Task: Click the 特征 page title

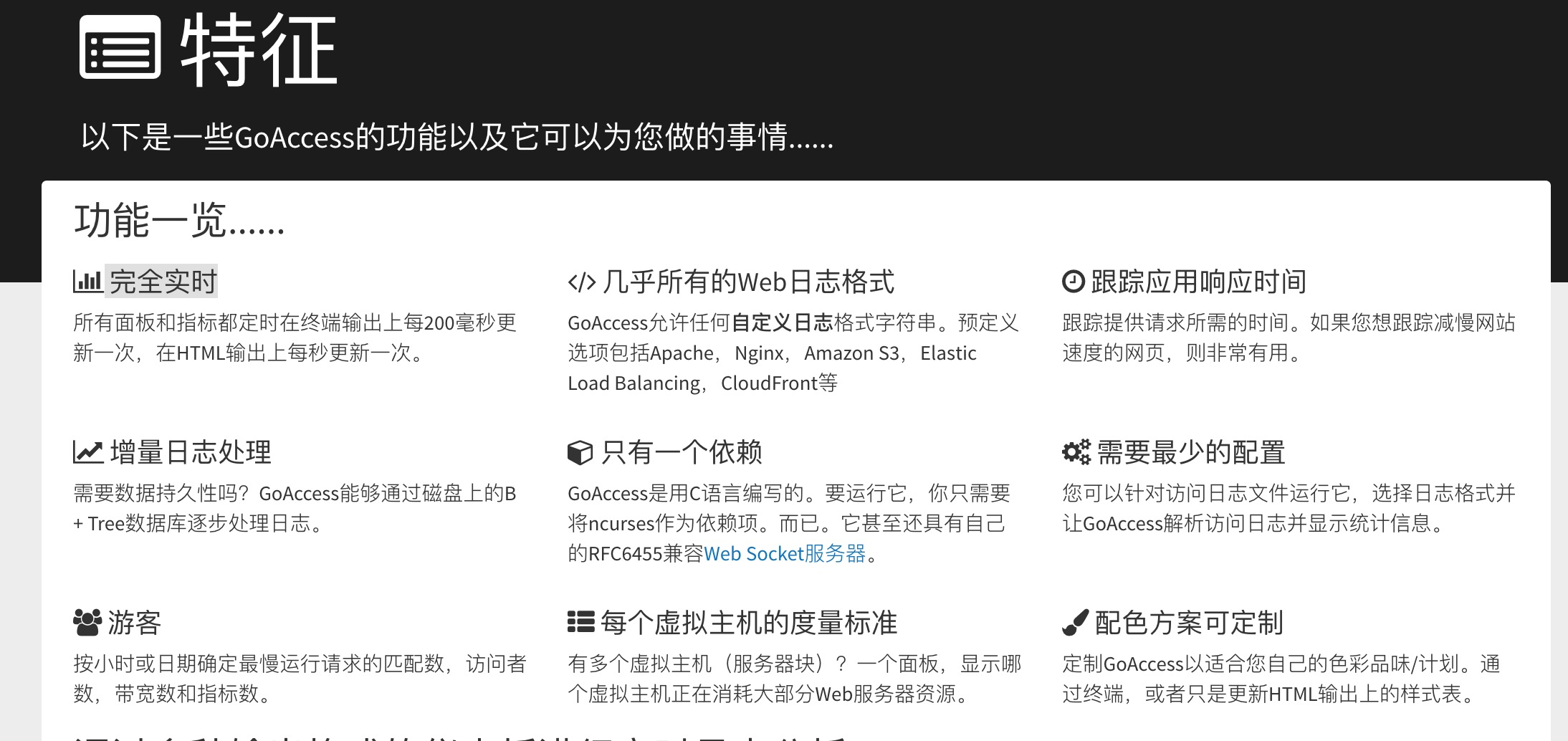Action: [259, 49]
